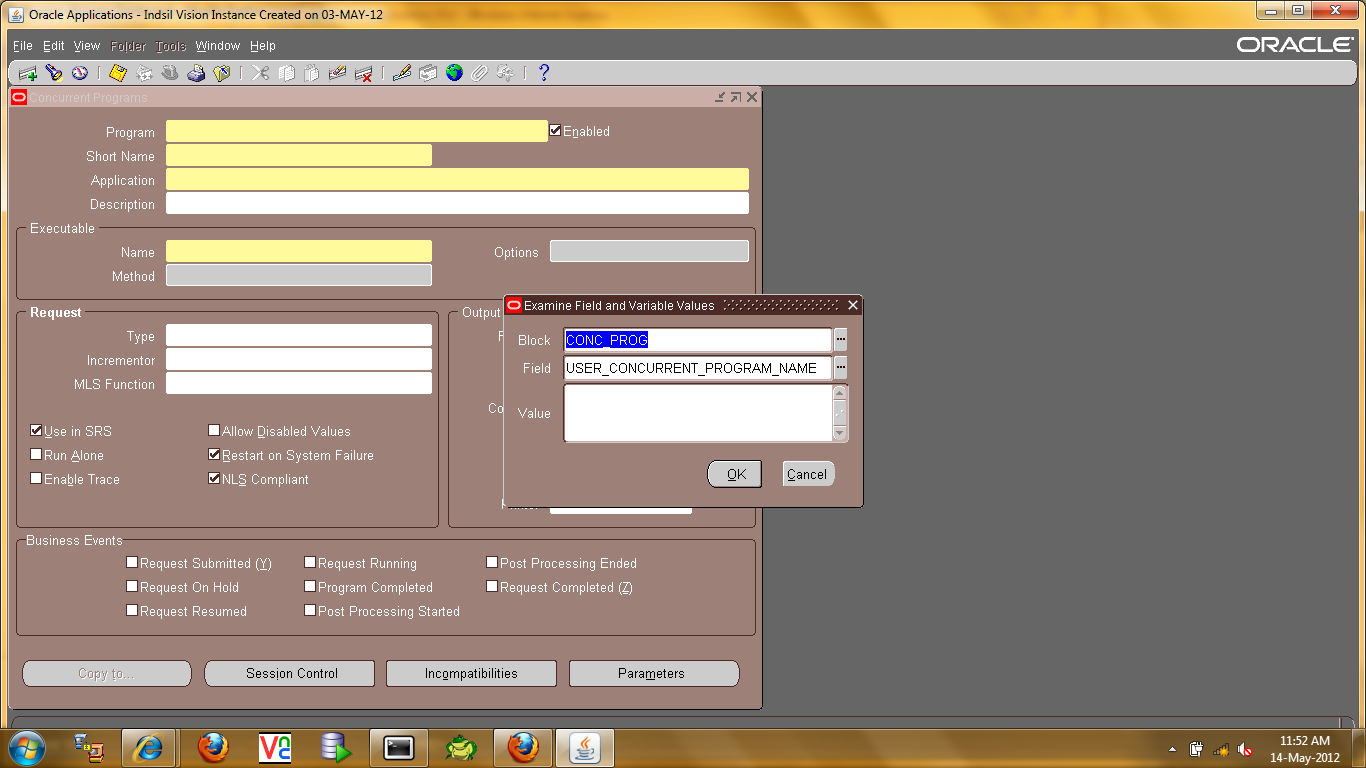The height and width of the screenshot is (768, 1366).
Task: Open the Window menu
Action: (218, 46)
